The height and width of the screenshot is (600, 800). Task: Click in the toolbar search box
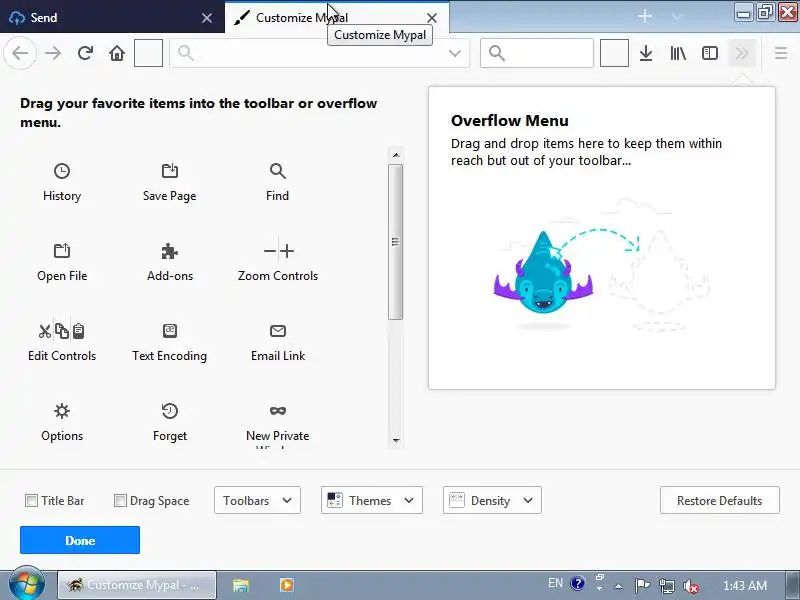coord(537,53)
